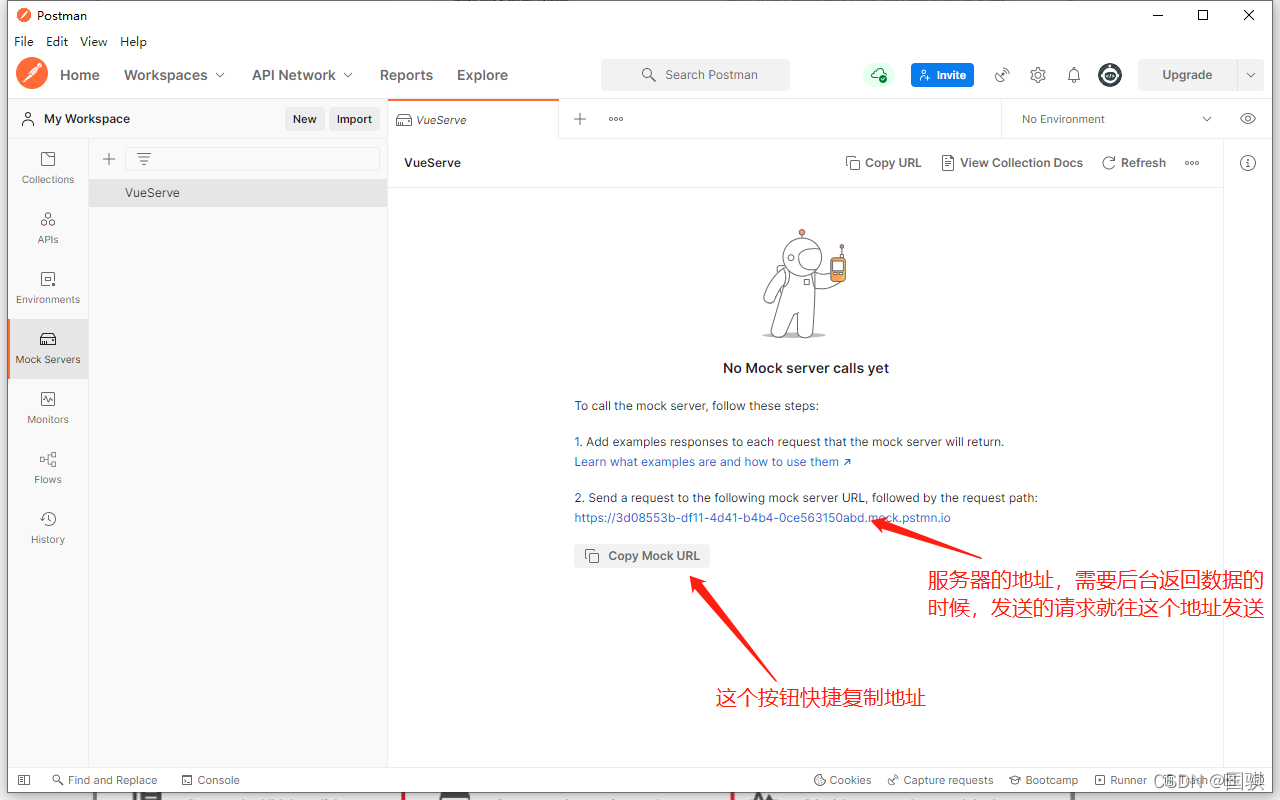Click the sync status cloud icon
1280x800 pixels.
tap(878, 75)
